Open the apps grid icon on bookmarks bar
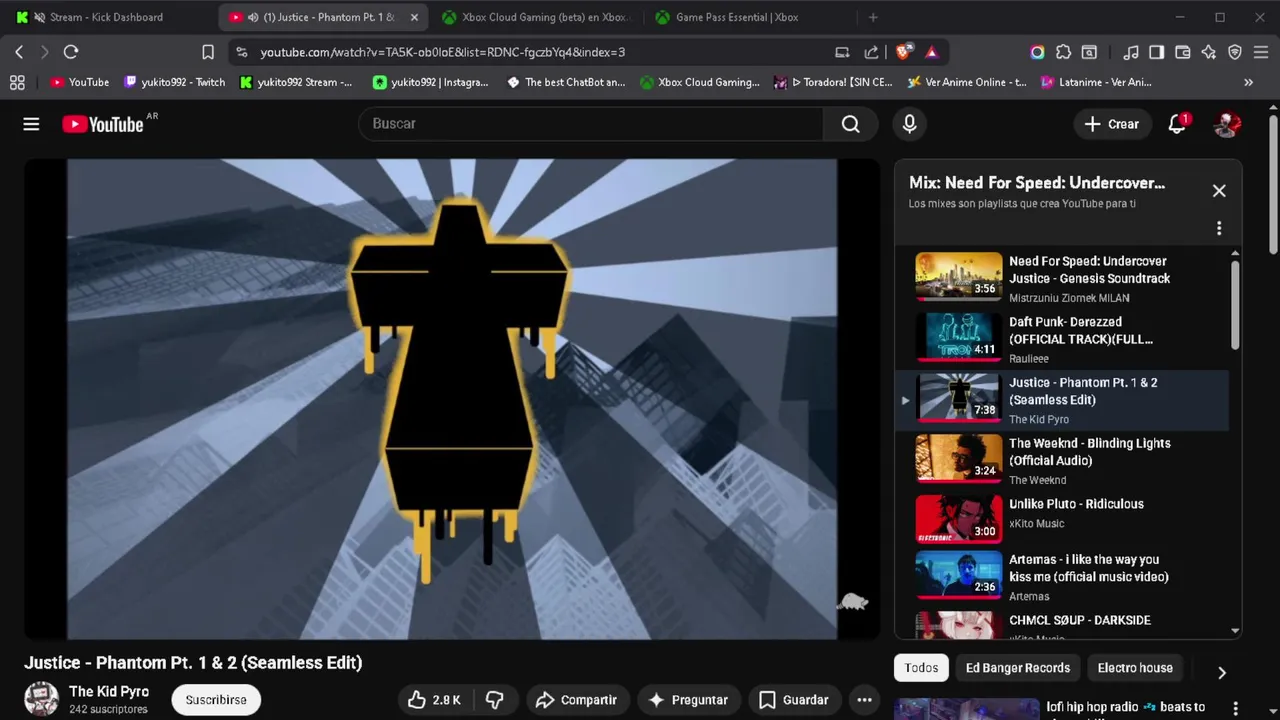Viewport: 1280px width, 720px height. coord(17,82)
